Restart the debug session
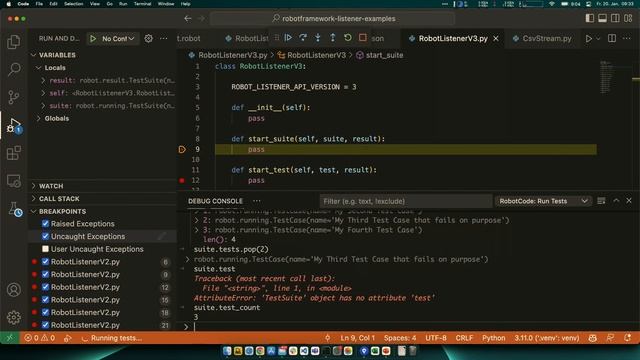The width and height of the screenshot is (640, 360). pos(347,38)
